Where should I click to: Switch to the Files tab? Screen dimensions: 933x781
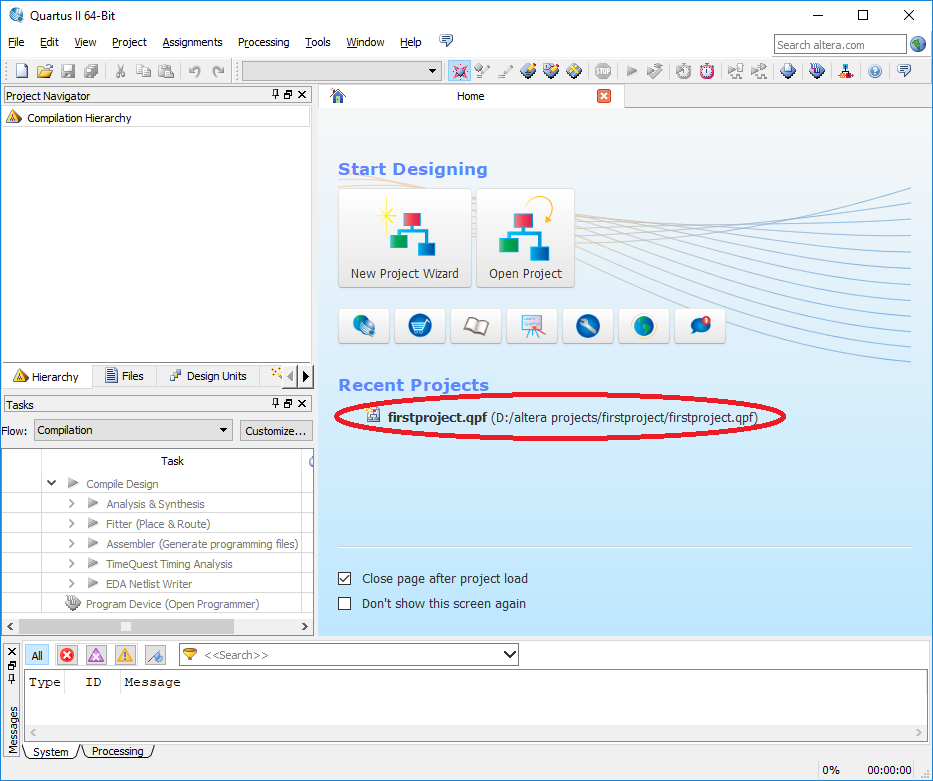tap(125, 376)
